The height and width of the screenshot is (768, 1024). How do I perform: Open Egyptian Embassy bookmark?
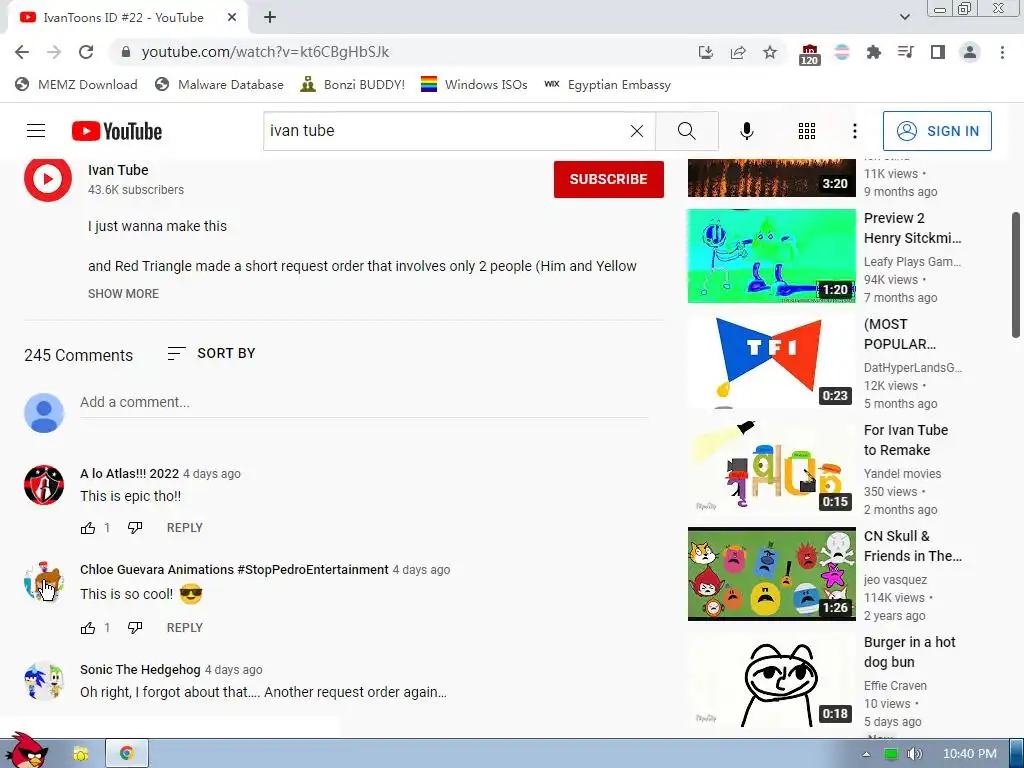click(x=607, y=85)
